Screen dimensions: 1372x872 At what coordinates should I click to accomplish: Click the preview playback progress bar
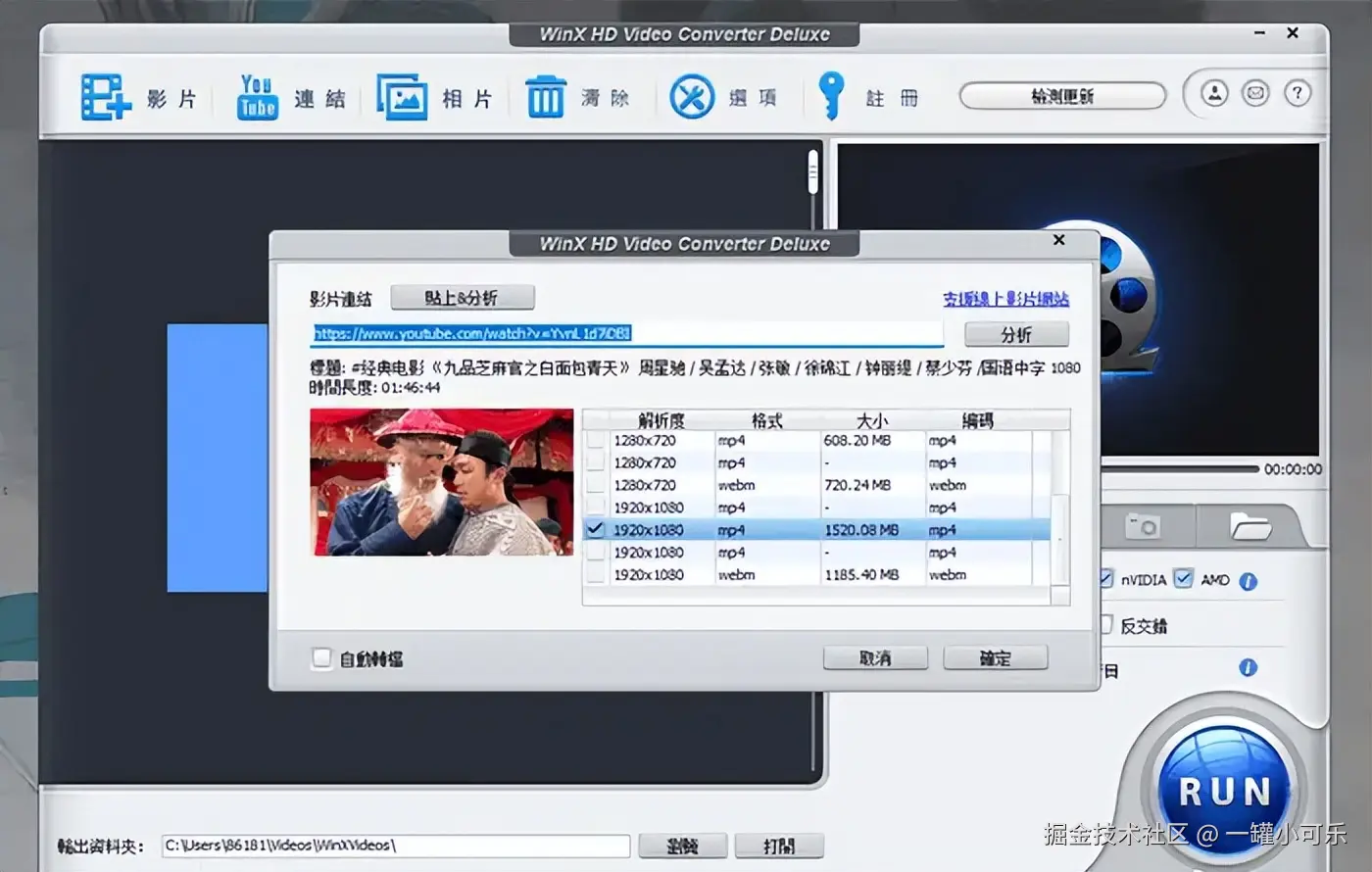pos(1179,469)
